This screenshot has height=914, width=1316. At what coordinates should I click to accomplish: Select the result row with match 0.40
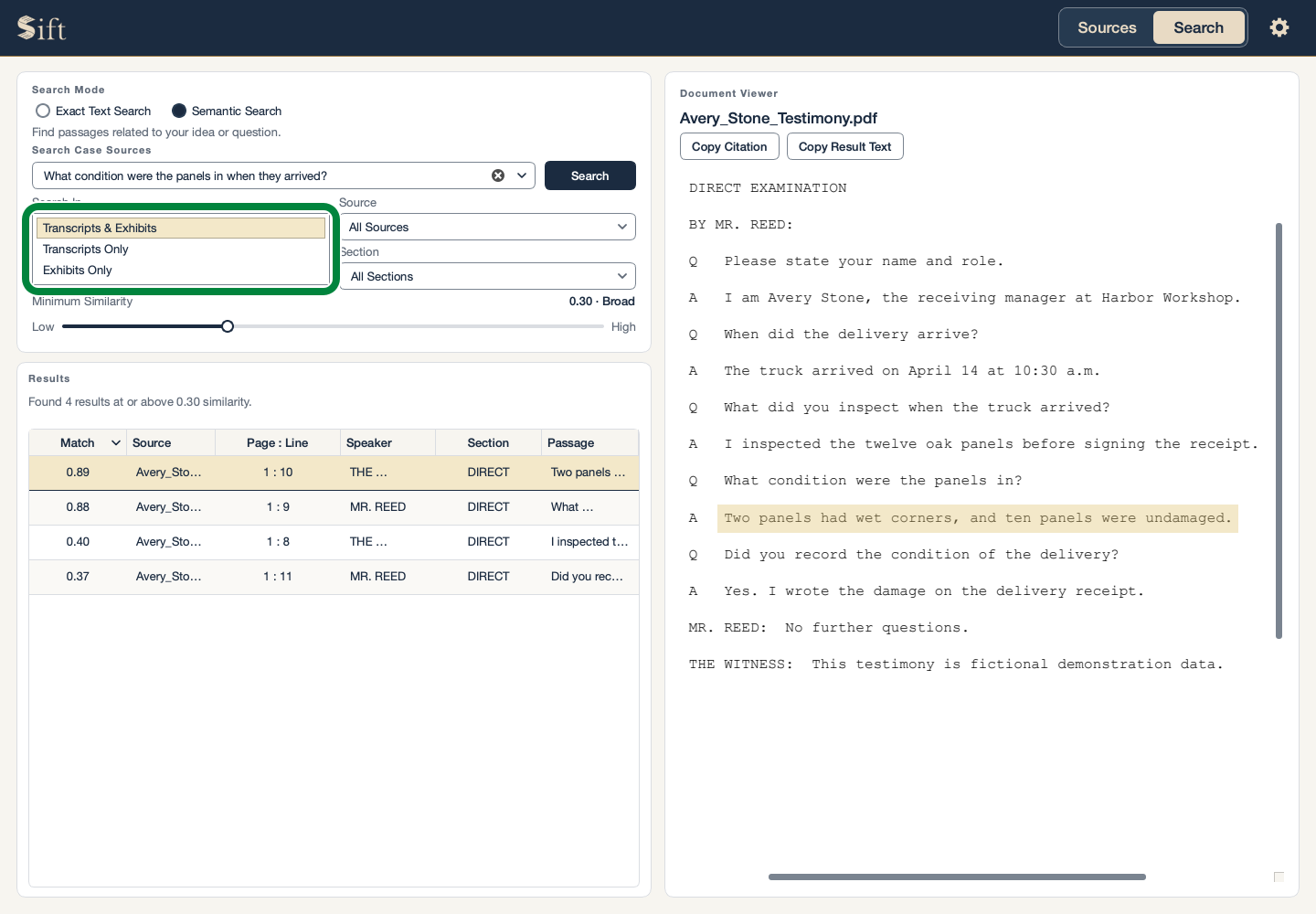[334, 542]
